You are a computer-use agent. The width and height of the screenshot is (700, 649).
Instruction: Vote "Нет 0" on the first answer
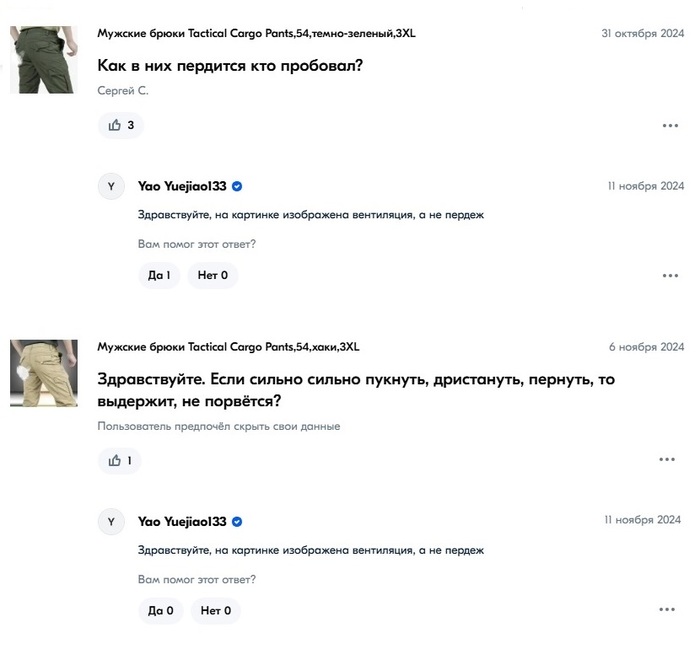[x=212, y=275]
